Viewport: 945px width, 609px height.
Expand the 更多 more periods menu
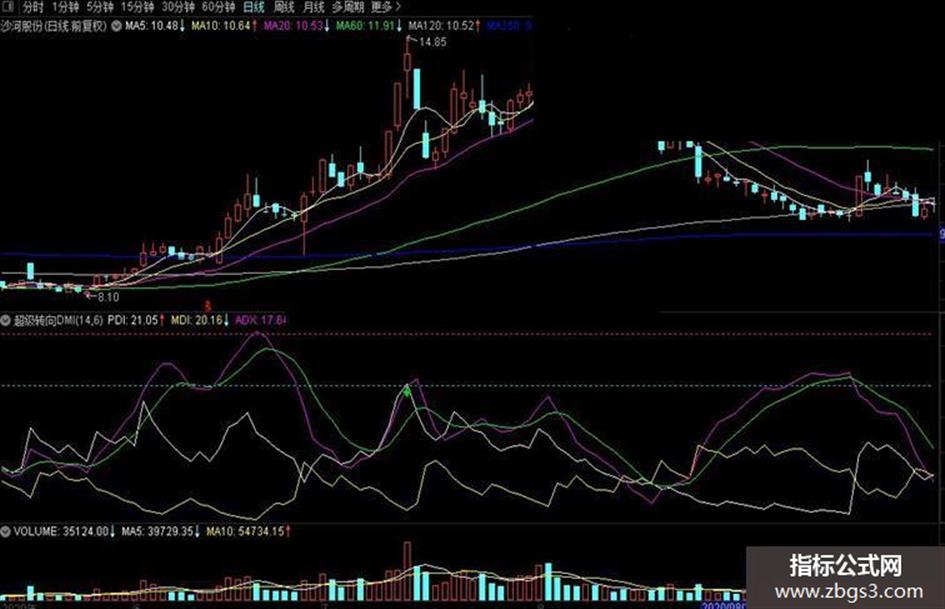[386, 7]
